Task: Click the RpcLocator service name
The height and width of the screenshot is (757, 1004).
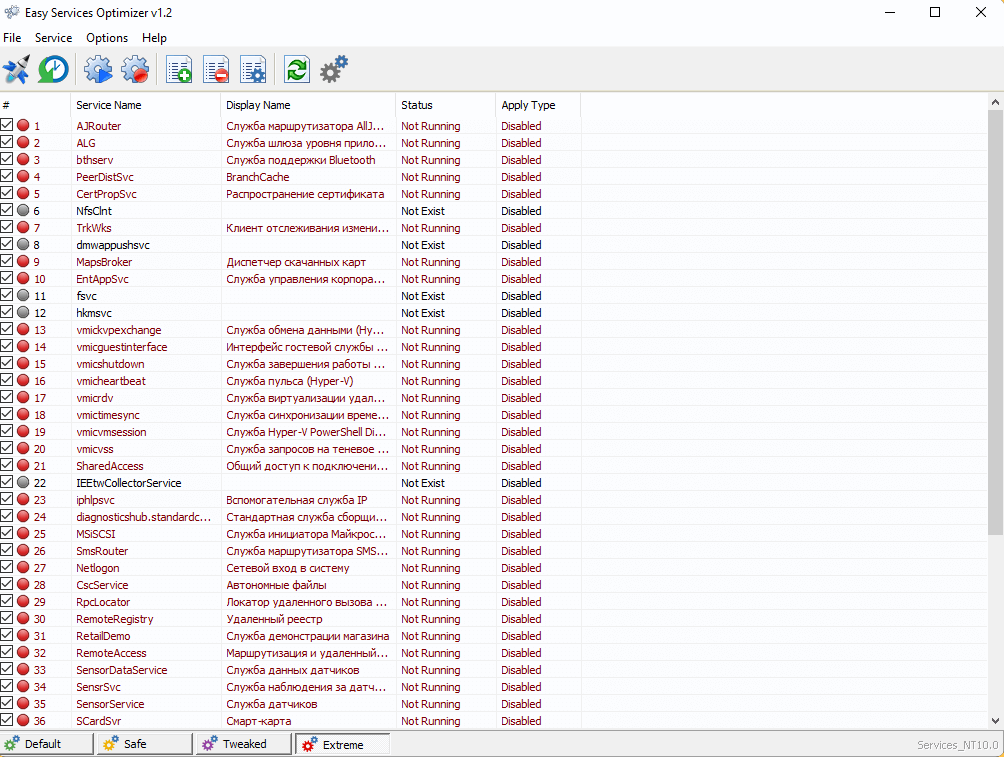Action: point(103,601)
